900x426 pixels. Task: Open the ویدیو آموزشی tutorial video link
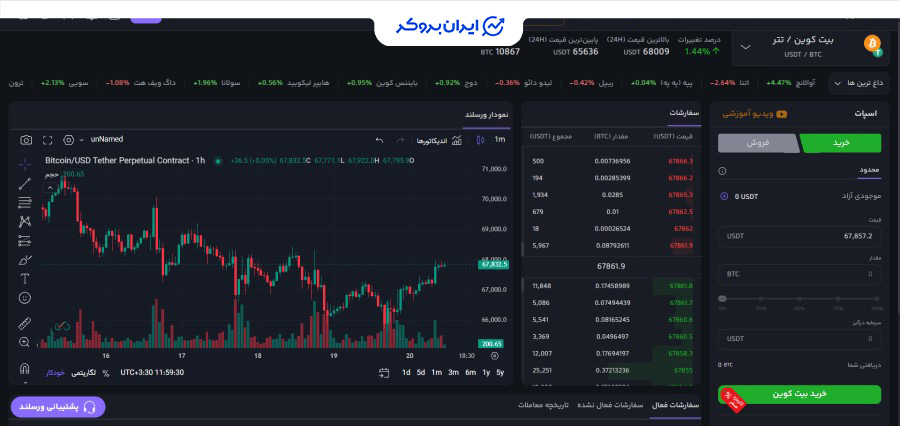pos(754,114)
